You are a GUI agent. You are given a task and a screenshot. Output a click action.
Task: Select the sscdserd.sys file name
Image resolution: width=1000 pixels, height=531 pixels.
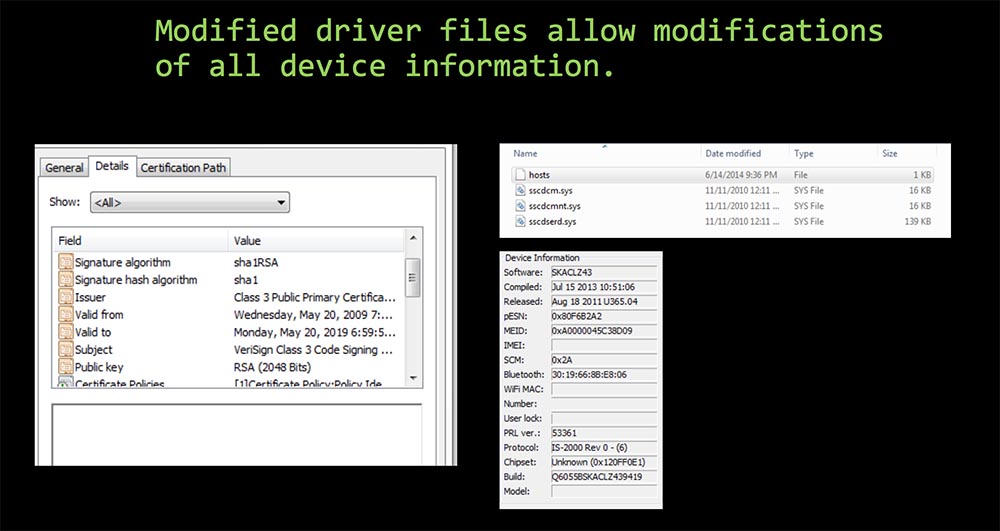pyautogui.click(x=552, y=221)
